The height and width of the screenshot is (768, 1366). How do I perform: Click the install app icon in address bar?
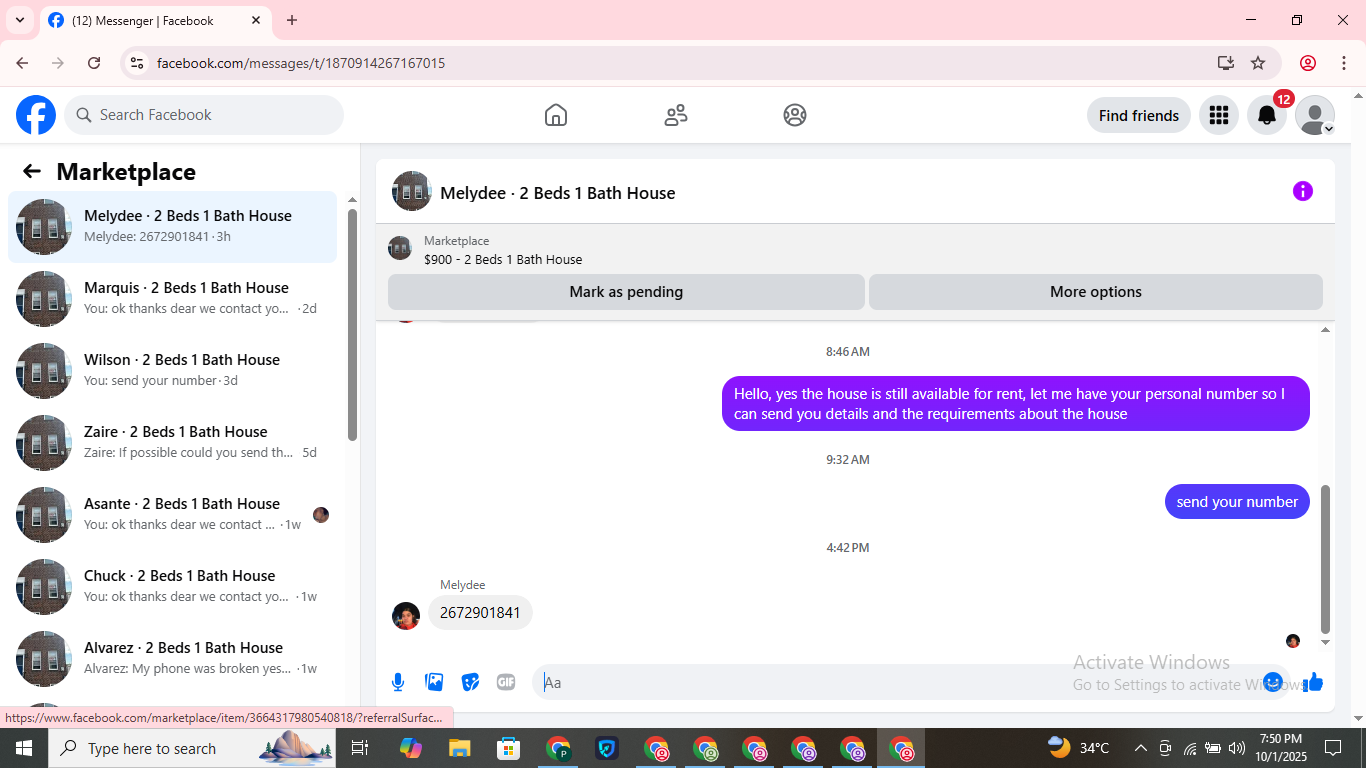pyautogui.click(x=1226, y=63)
